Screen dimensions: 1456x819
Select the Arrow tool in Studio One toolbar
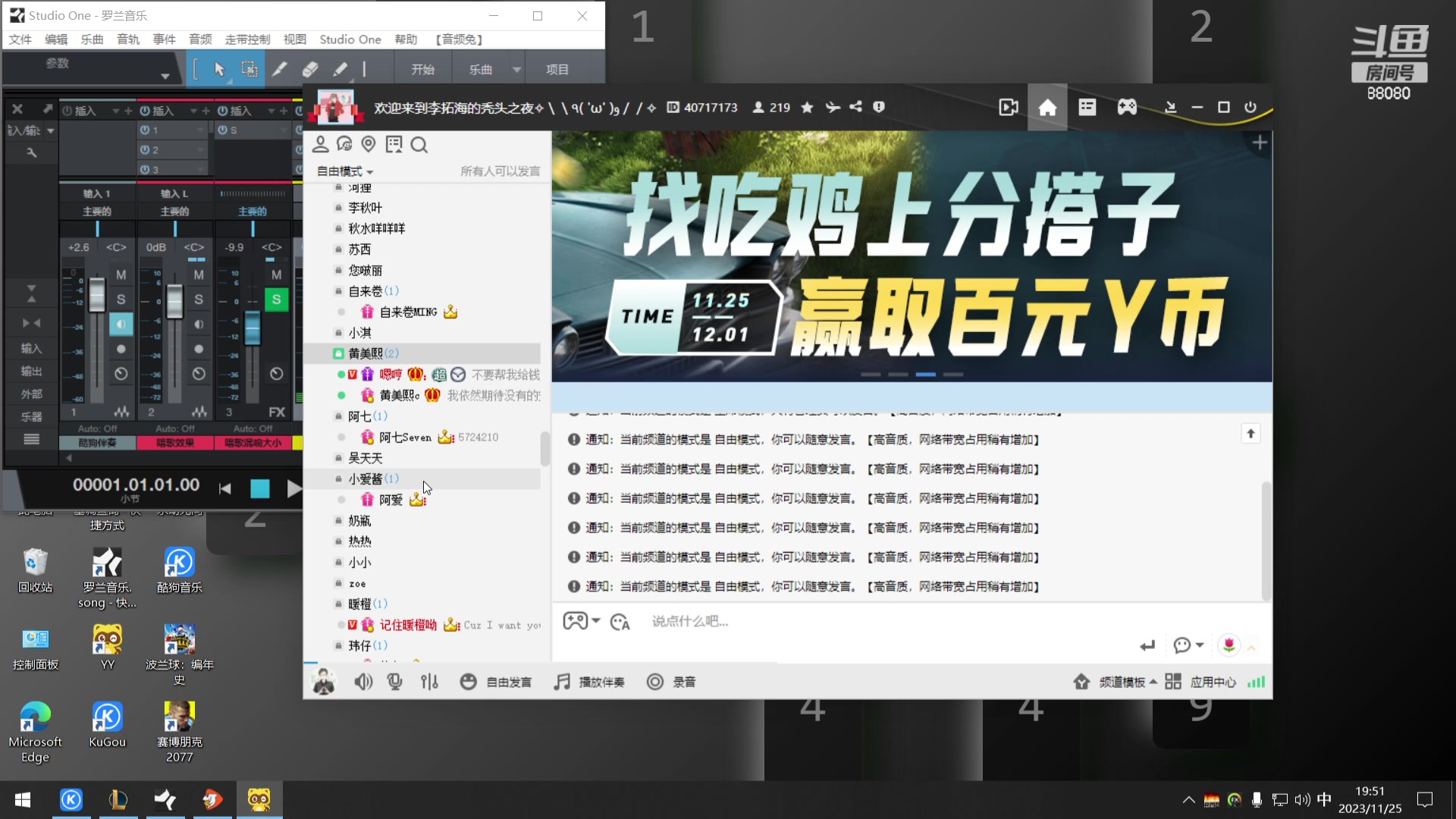(x=219, y=68)
